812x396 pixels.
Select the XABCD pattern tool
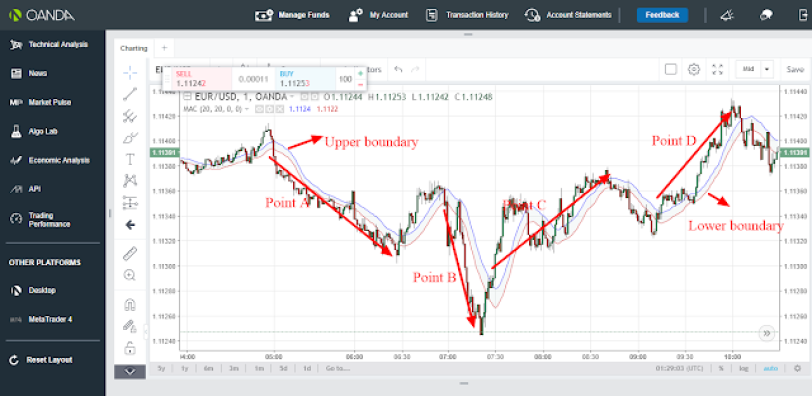pos(130,181)
